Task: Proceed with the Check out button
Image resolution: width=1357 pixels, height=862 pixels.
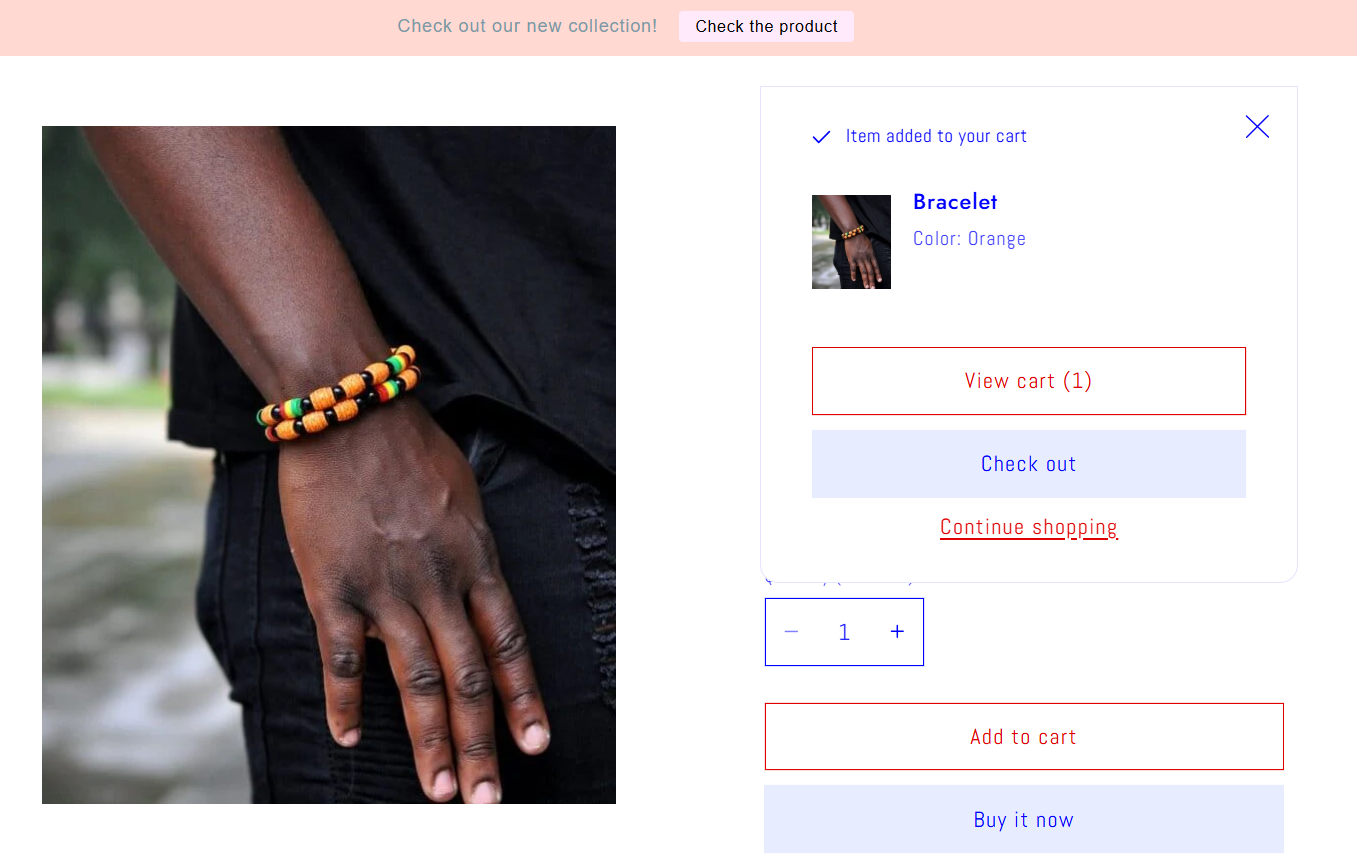Action: (x=1029, y=464)
